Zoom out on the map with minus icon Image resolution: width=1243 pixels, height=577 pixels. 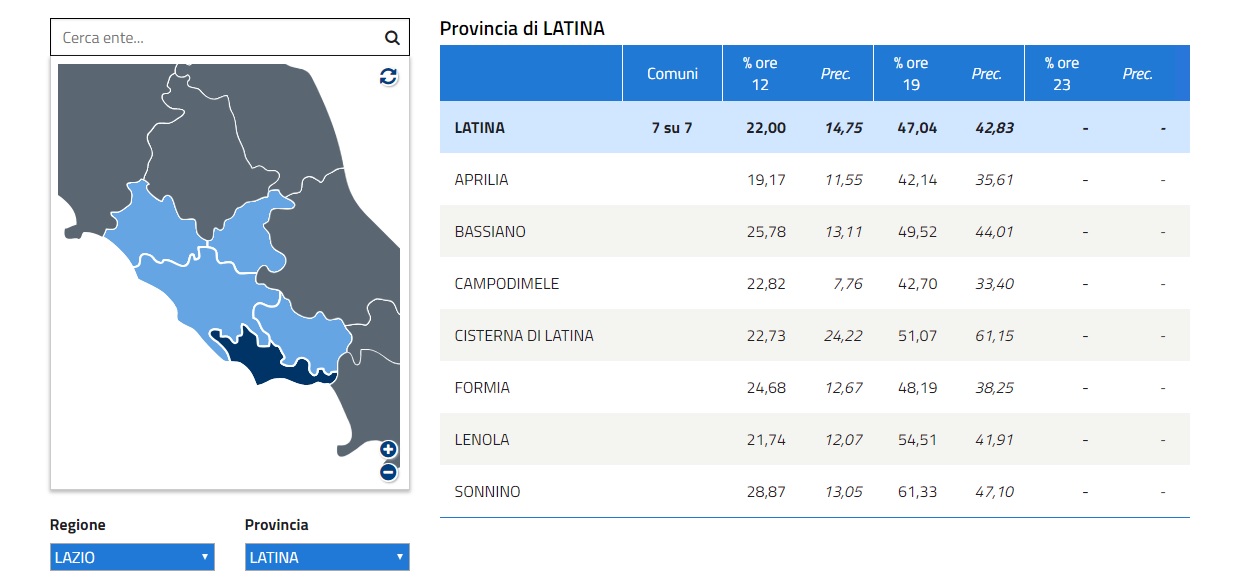click(388, 472)
